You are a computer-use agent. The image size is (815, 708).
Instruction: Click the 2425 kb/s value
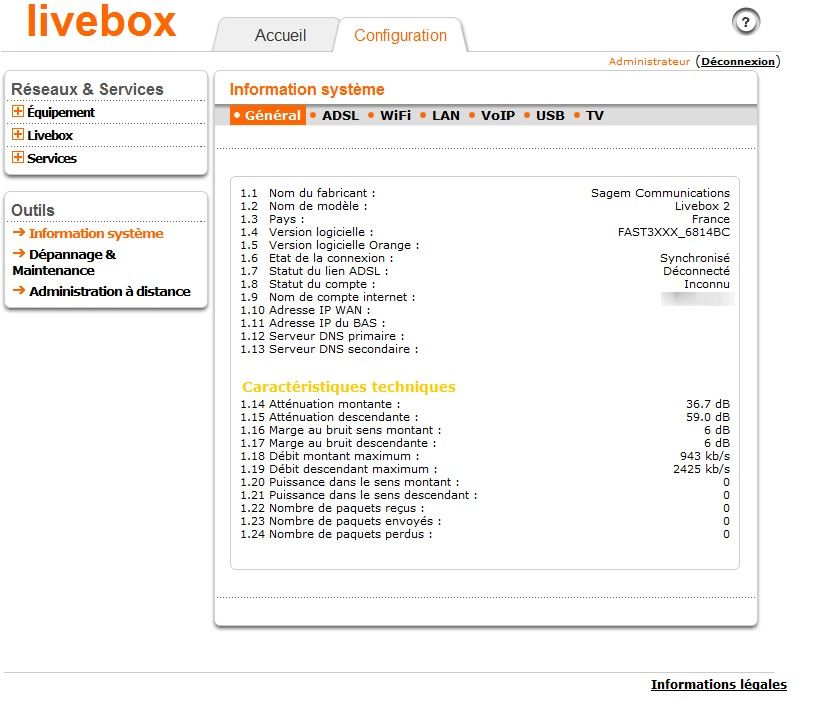(x=701, y=469)
